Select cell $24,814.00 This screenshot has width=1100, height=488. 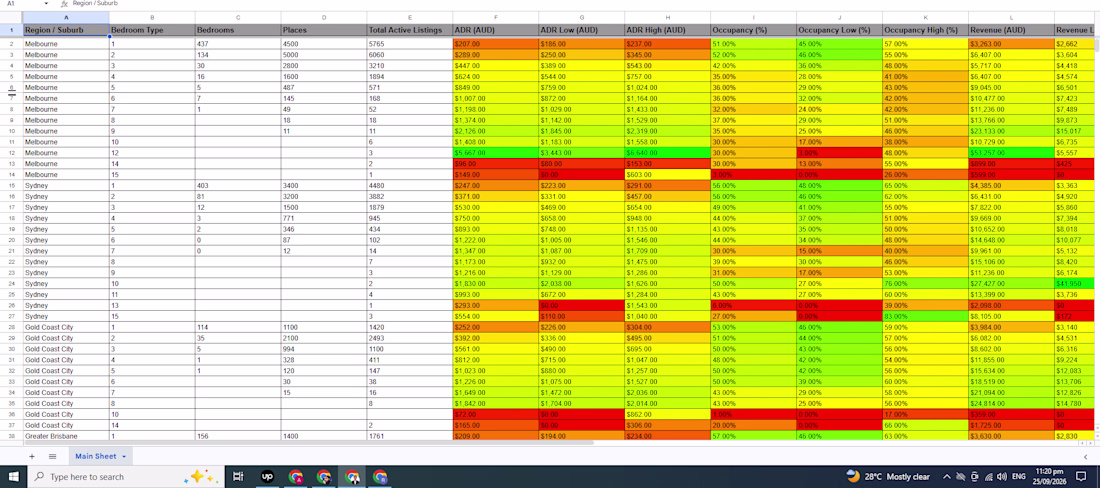click(1011, 403)
